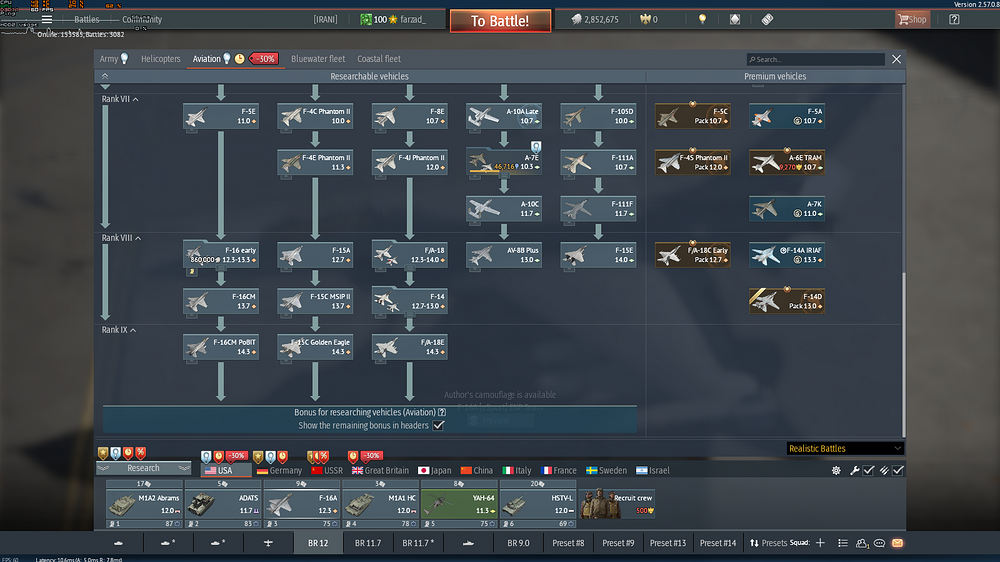Toggle the auto-refill ammo checkbox

click(x=898, y=470)
